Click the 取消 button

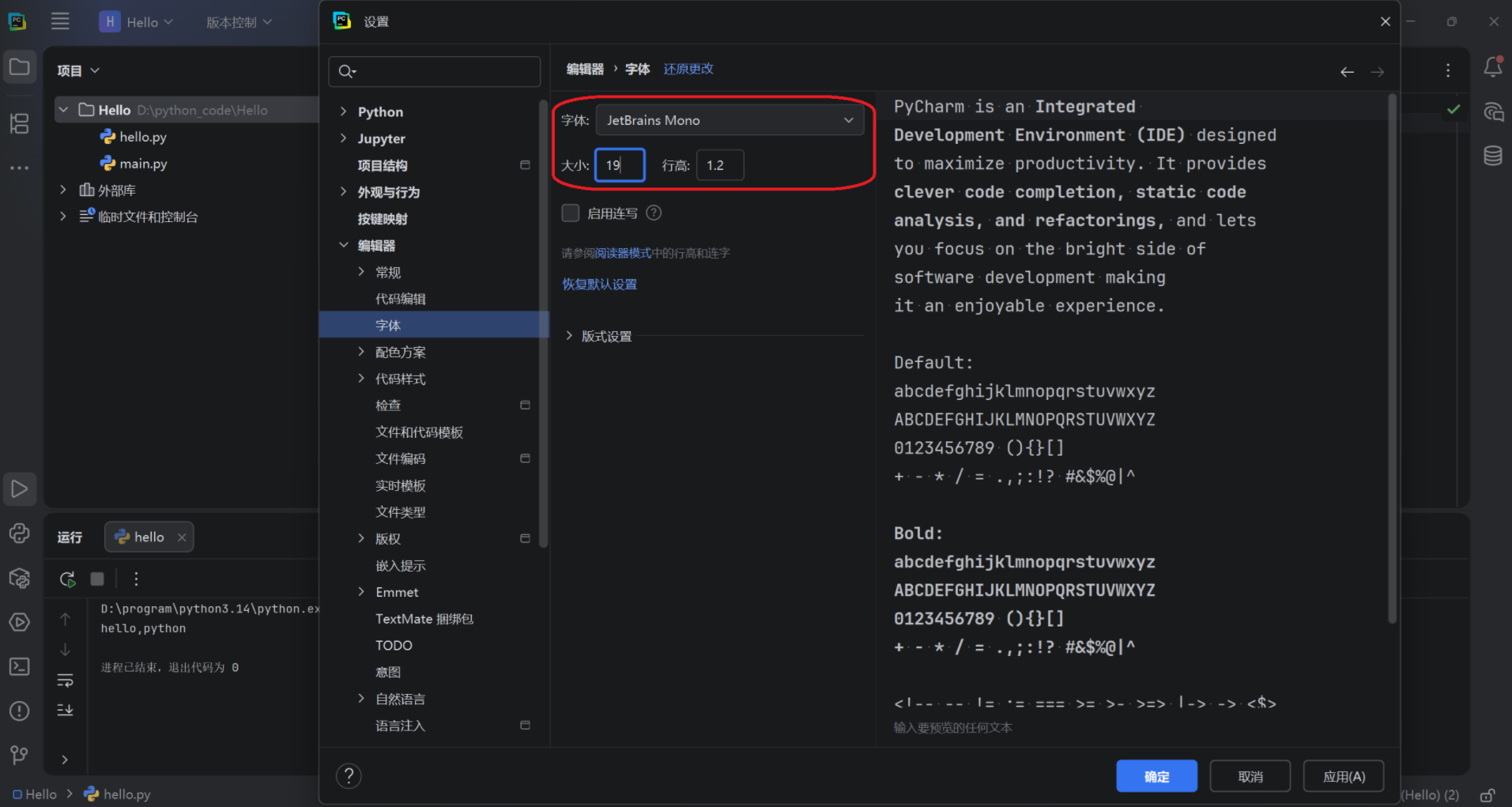click(x=1250, y=776)
